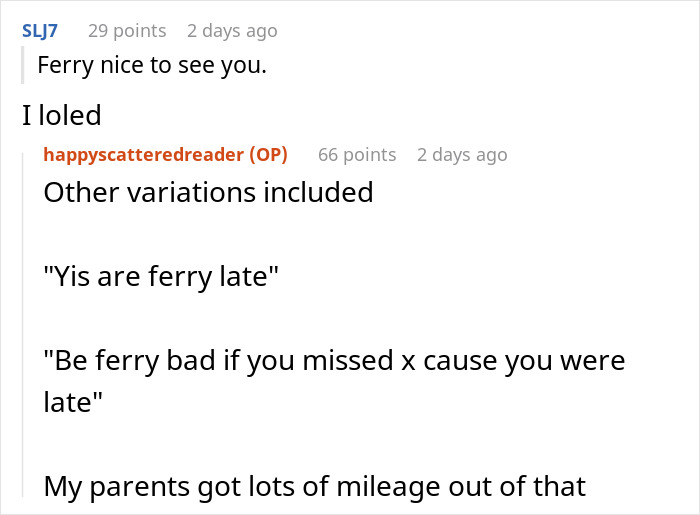Click the line 'My parents got lots of mileage'

tap(314, 486)
